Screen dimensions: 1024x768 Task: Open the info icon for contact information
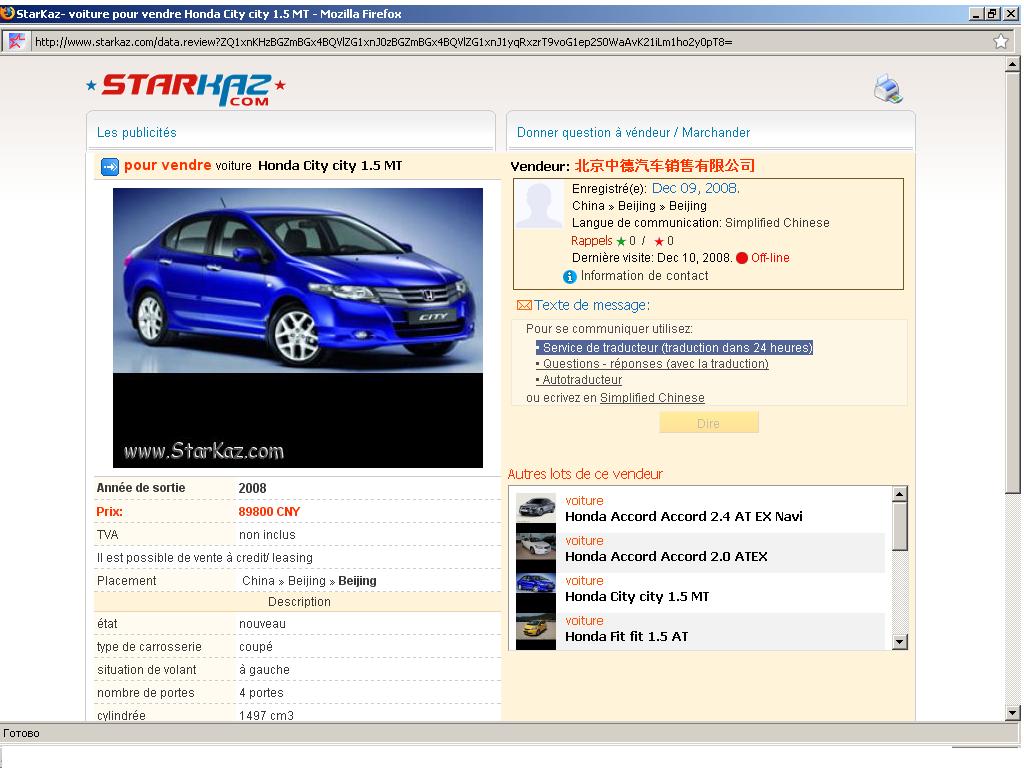pos(570,277)
